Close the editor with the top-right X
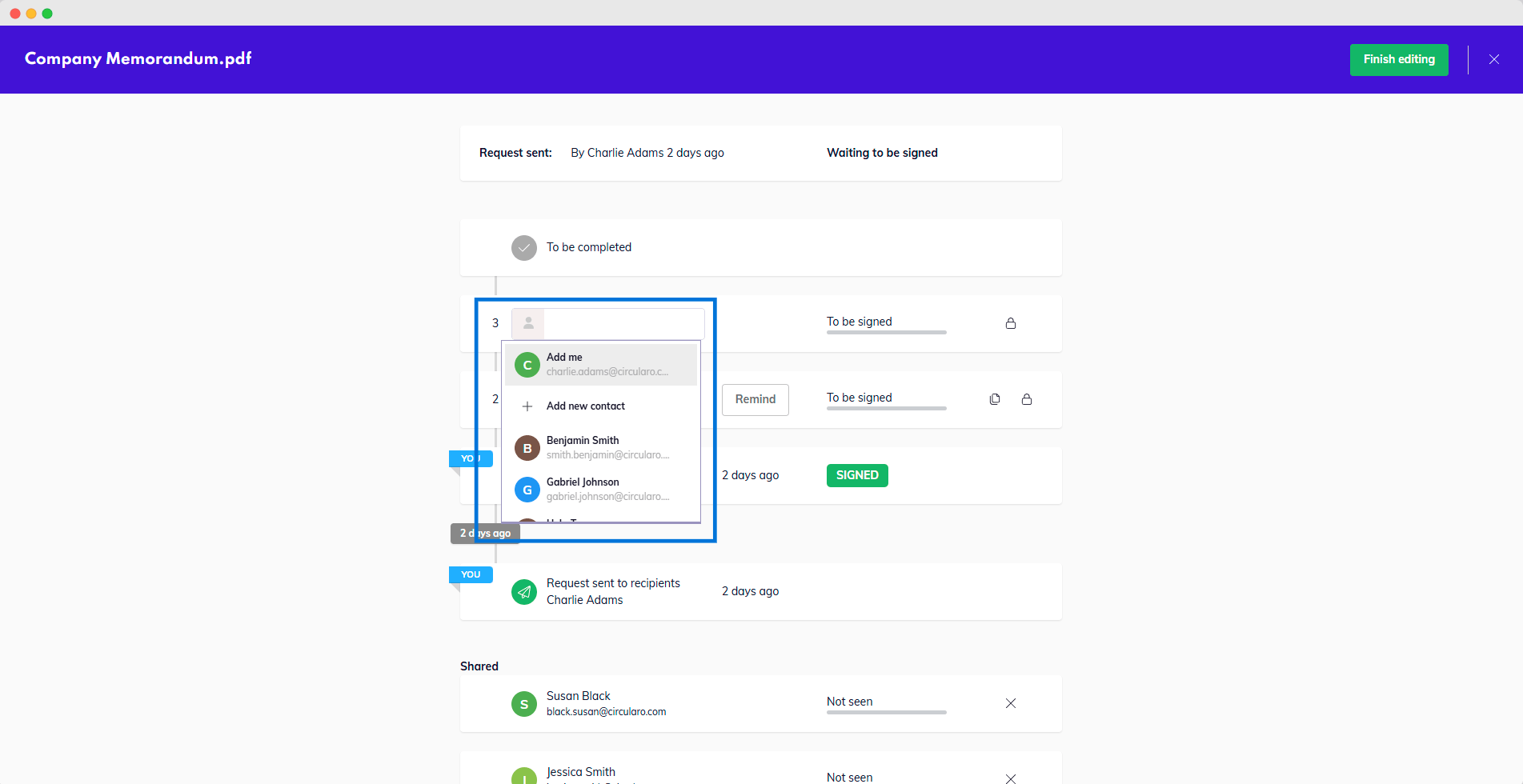The height and width of the screenshot is (784, 1523). [1493, 59]
